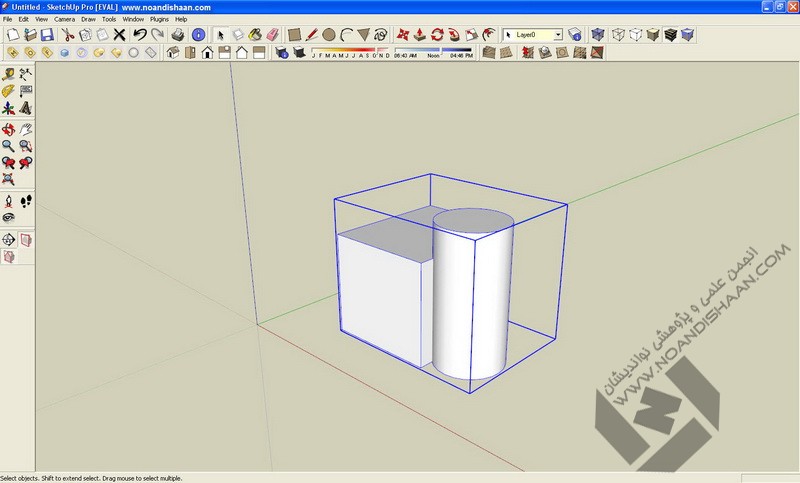Activate the Circle drawing tool
Viewport: 800px width, 483px height.
tap(328, 34)
